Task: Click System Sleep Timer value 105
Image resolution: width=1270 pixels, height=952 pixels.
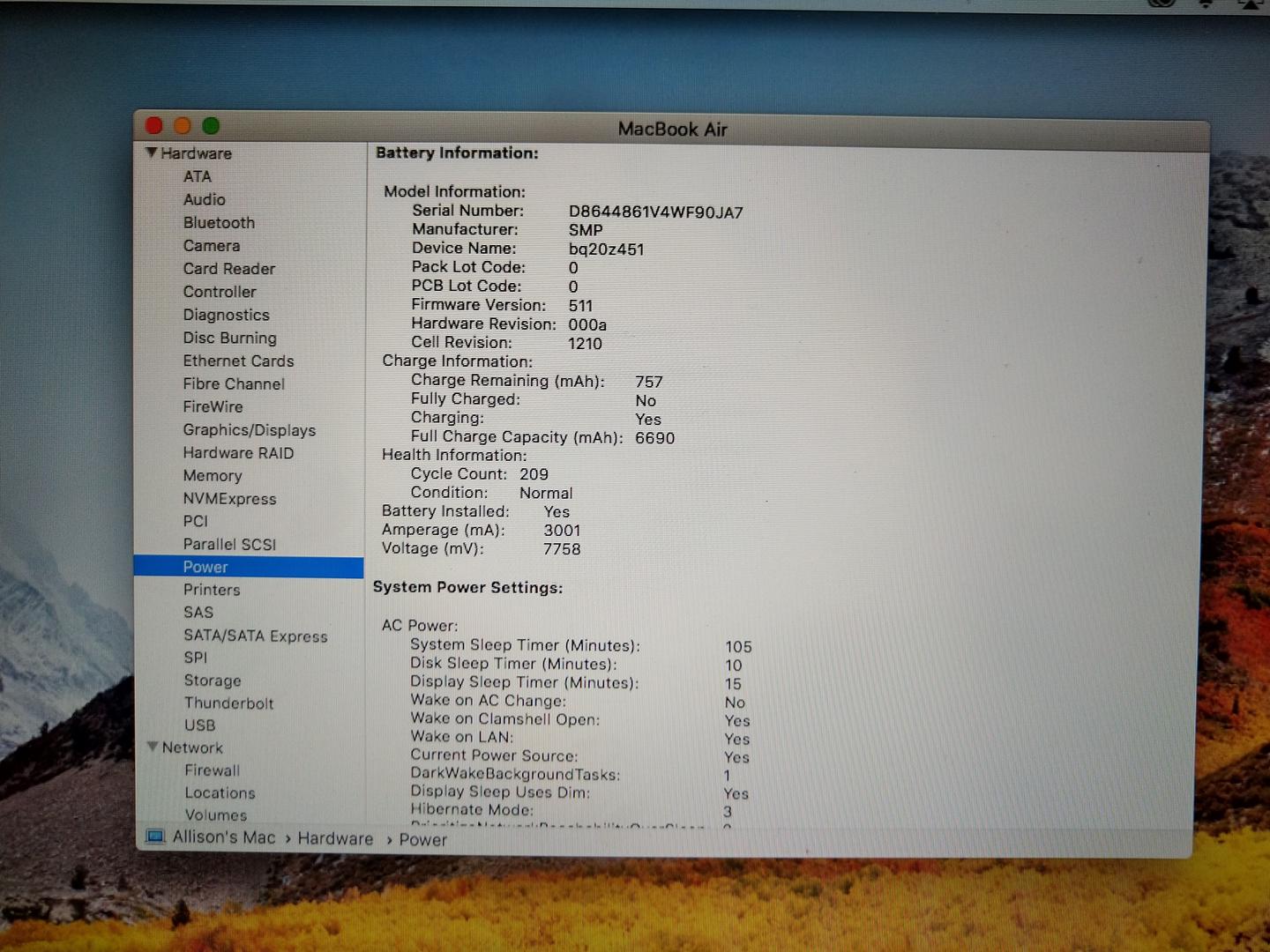Action: coord(738,647)
